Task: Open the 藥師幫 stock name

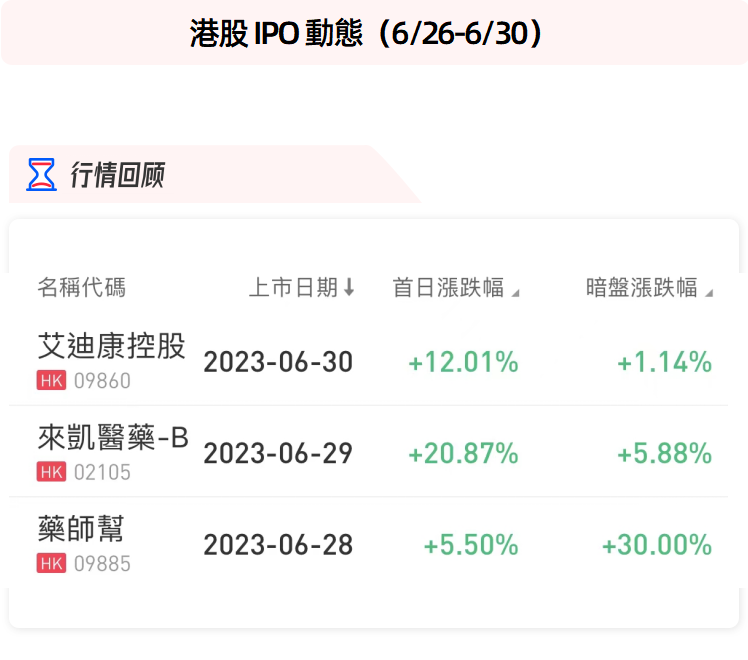Action: [x=81, y=530]
